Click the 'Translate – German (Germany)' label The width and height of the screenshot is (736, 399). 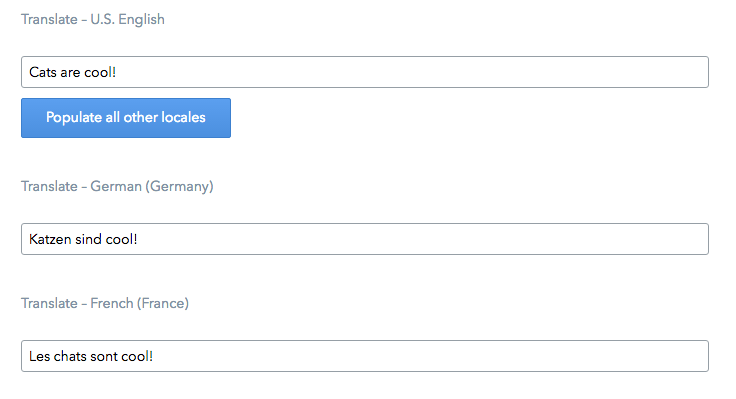coord(117,186)
